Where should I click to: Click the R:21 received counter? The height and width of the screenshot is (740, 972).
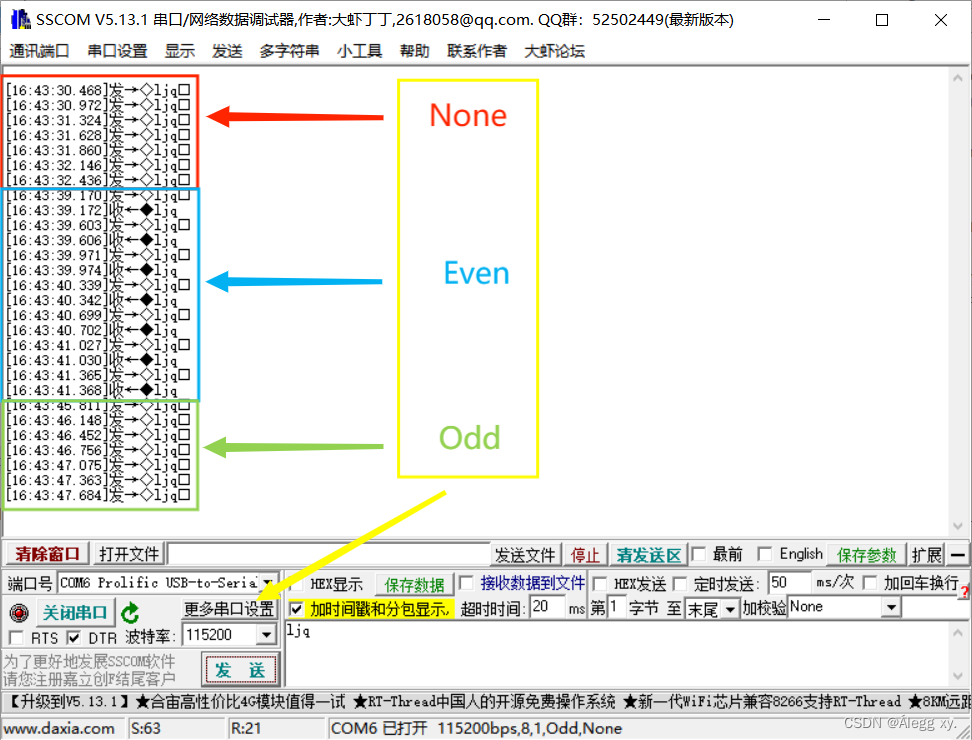(x=246, y=728)
